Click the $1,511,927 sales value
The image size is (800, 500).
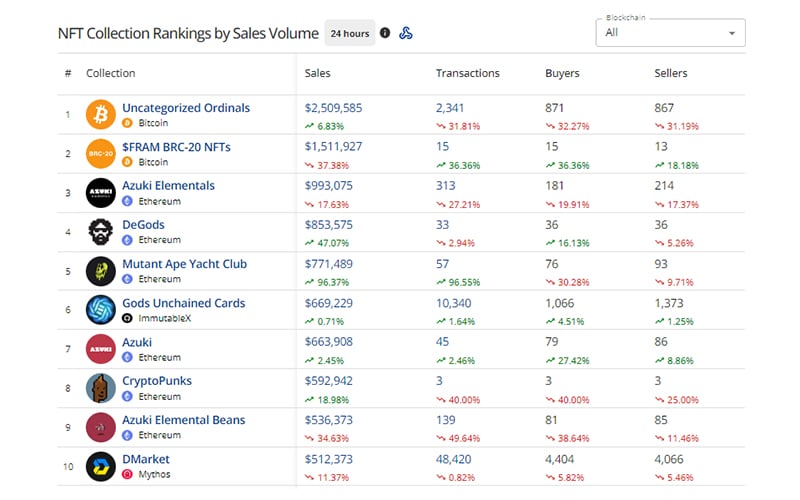pyautogui.click(x=334, y=147)
